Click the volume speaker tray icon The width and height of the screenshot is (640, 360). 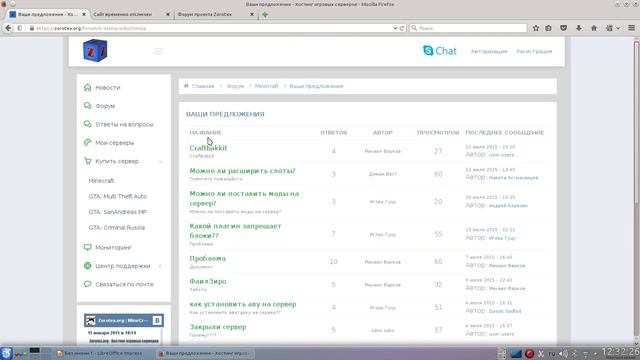click(x=563, y=353)
